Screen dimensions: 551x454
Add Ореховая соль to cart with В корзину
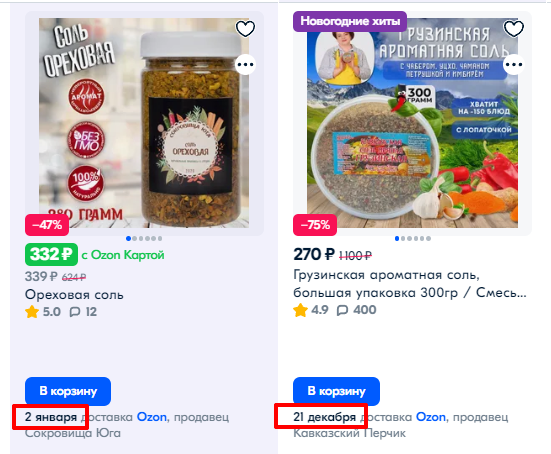pos(68,391)
